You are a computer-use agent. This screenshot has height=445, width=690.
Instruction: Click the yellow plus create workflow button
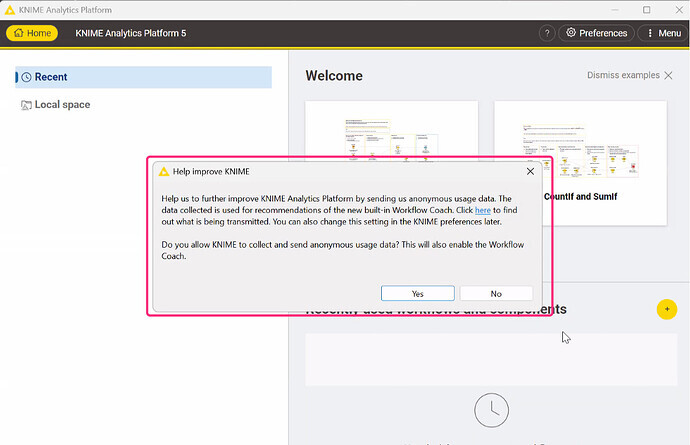[x=666, y=309]
